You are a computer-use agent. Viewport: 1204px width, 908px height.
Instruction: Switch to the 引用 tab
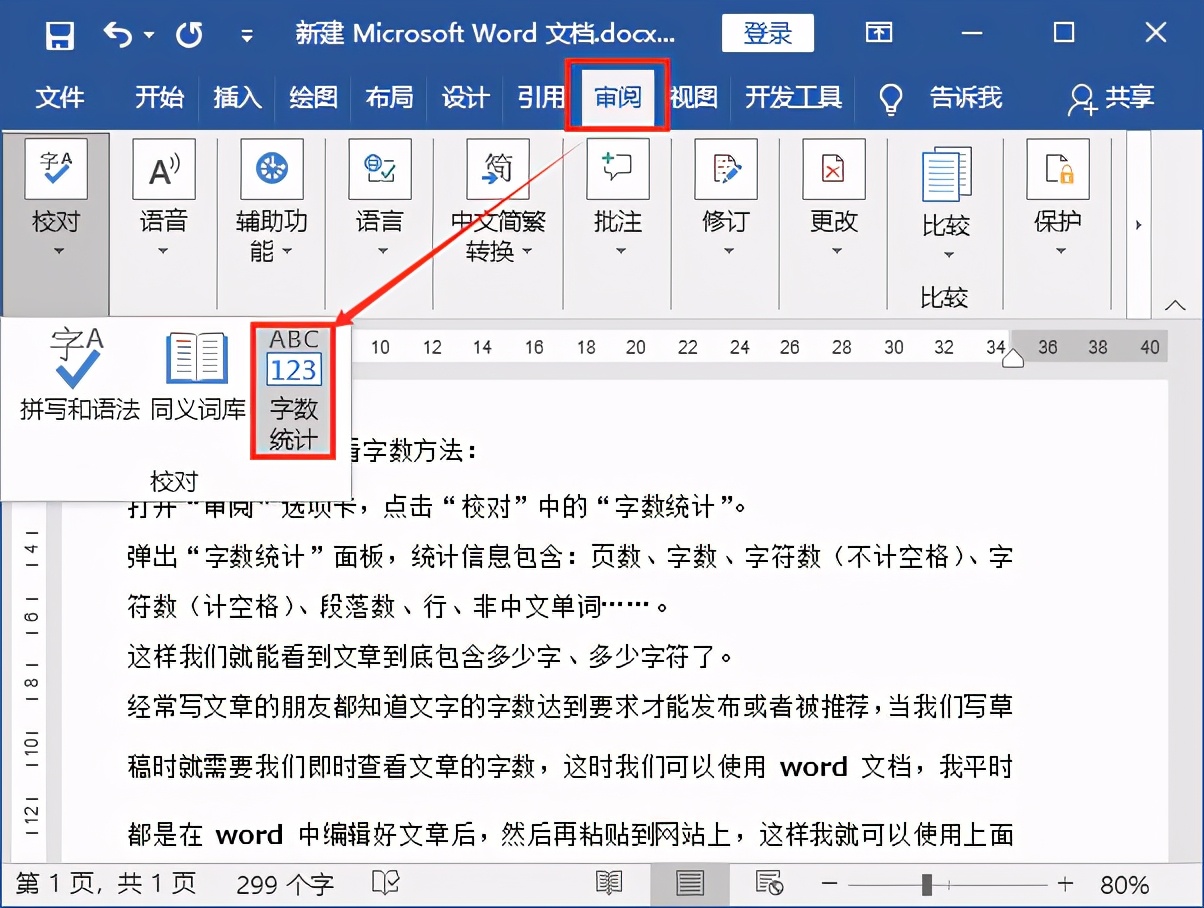click(x=541, y=98)
